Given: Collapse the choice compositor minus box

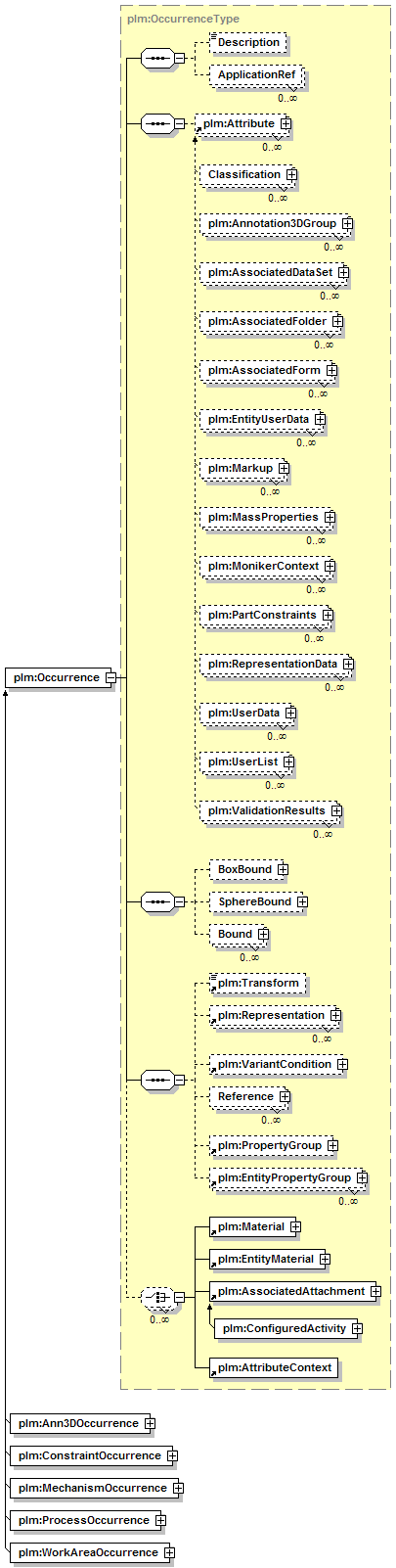Looking at the screenshot, I should tap(179, 1298).
